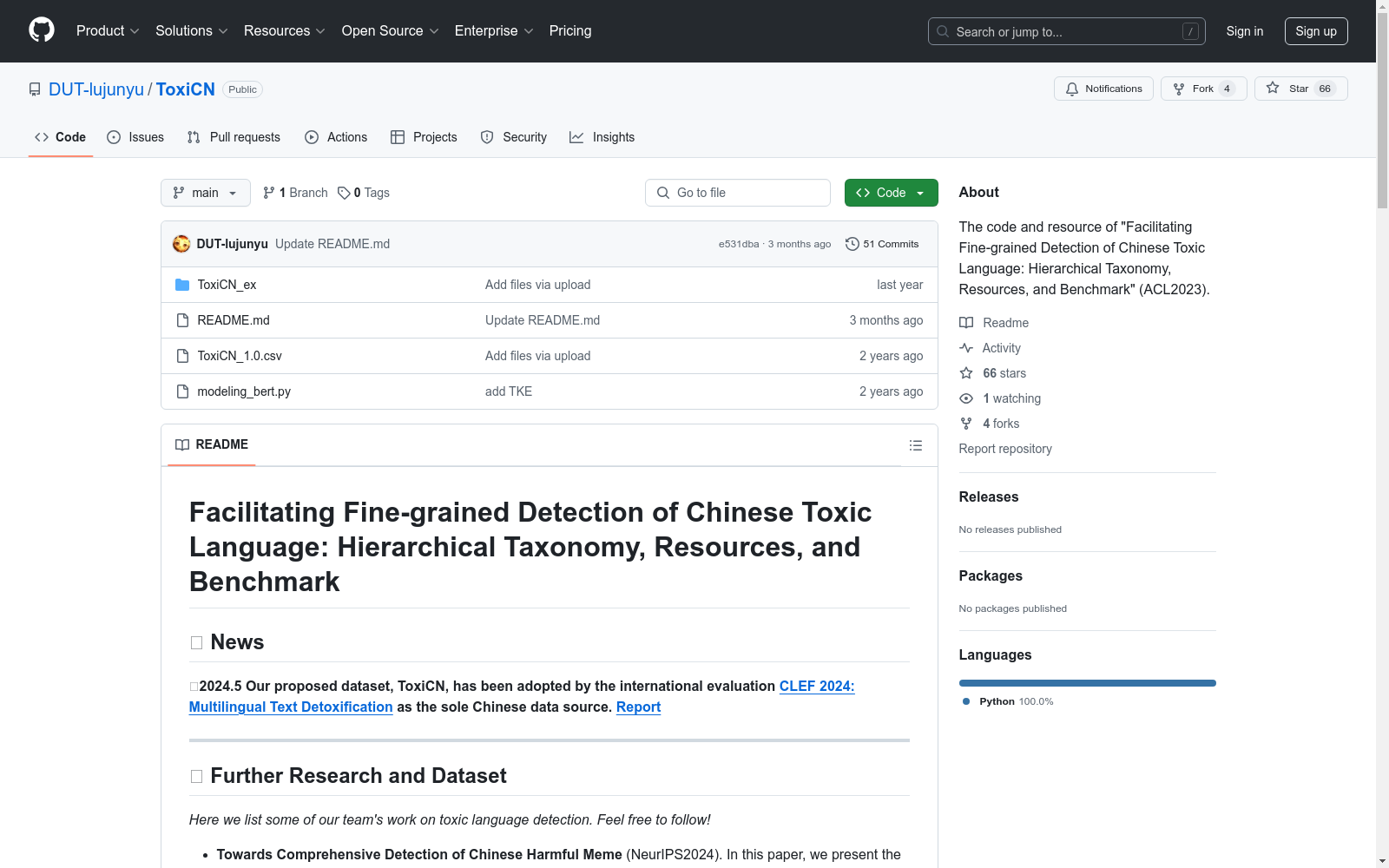Click the star icon beside 66 stars
The width and height of the screenshot is (1389, 868).
[x=966, y=373]
